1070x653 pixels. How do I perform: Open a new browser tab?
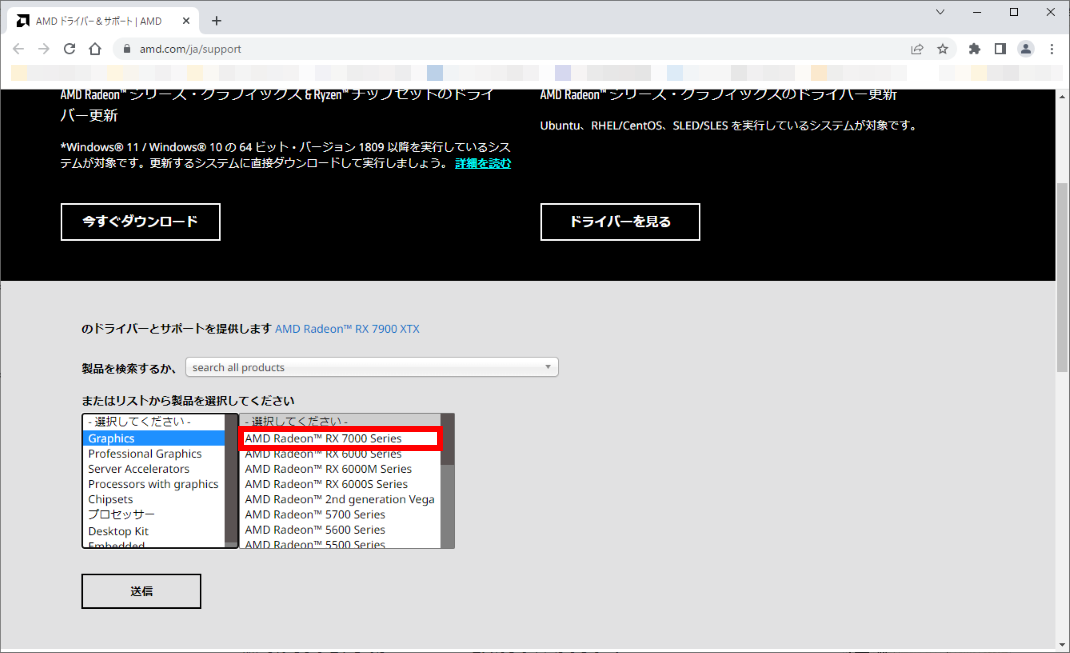tap(216, 21)
